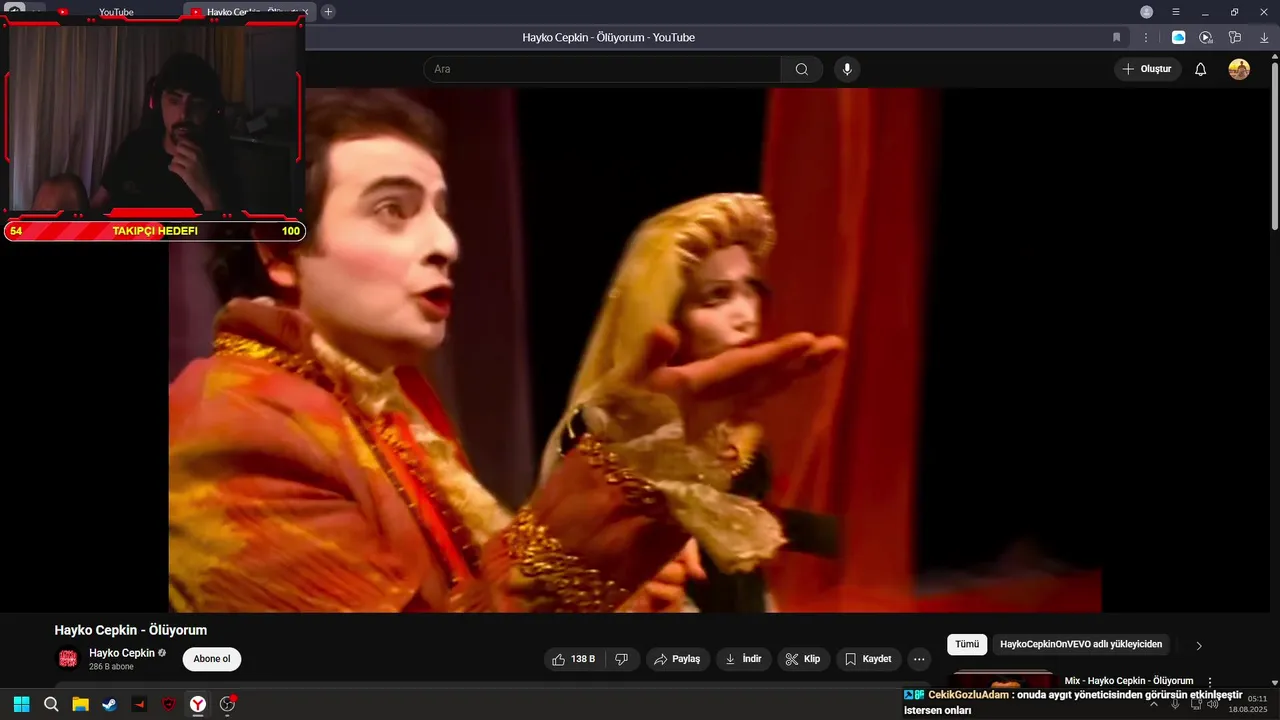Open options for Mix - Hayko Cepkin item
Screen dimensions: 1280x720
pos(1210,681)
